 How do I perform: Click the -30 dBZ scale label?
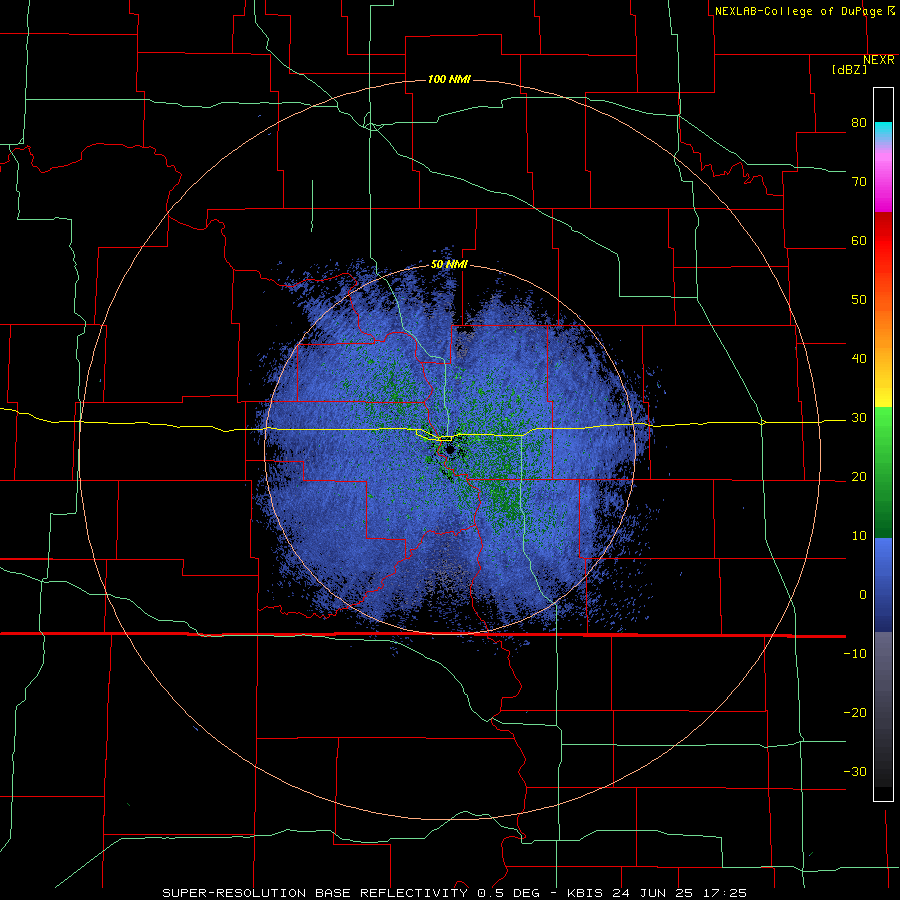(x=855, y=772)
